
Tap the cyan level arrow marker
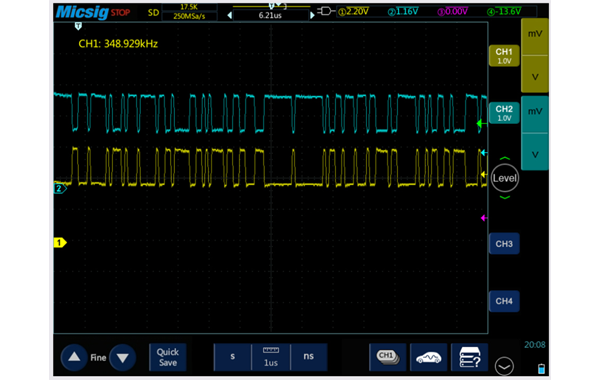[484, 153]
